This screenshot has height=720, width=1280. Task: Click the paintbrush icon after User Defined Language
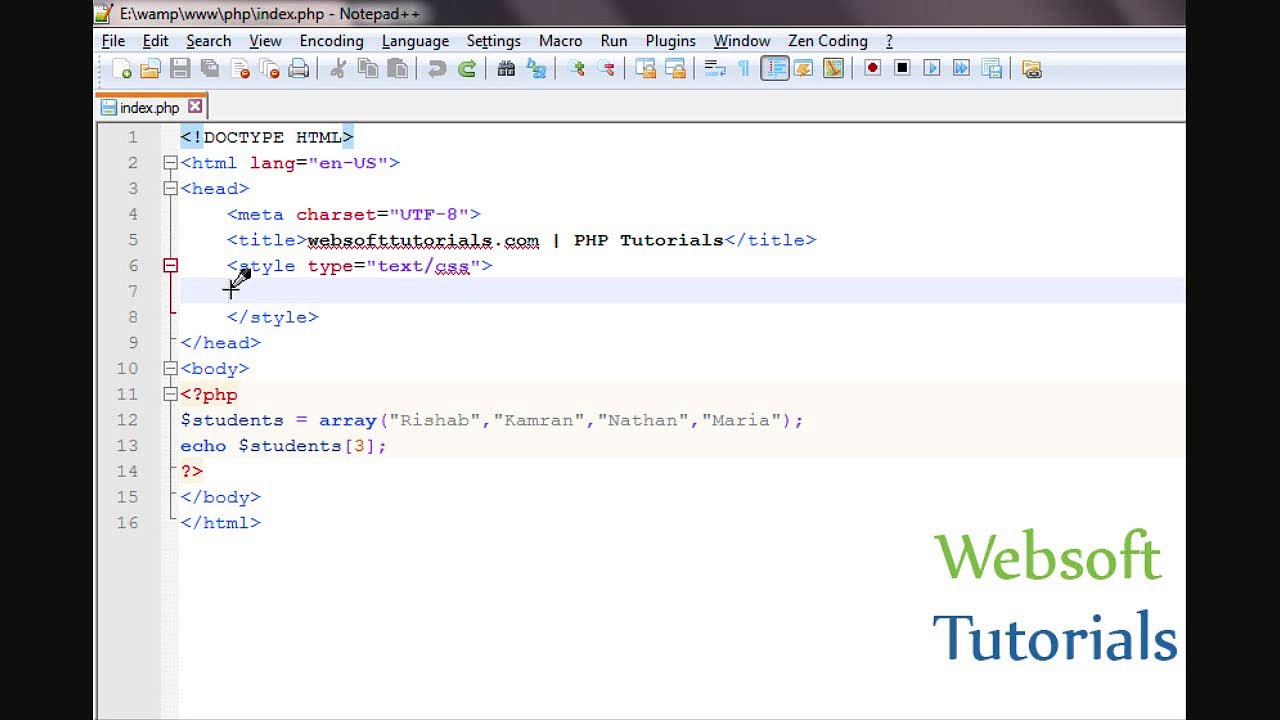coord(833,69)
